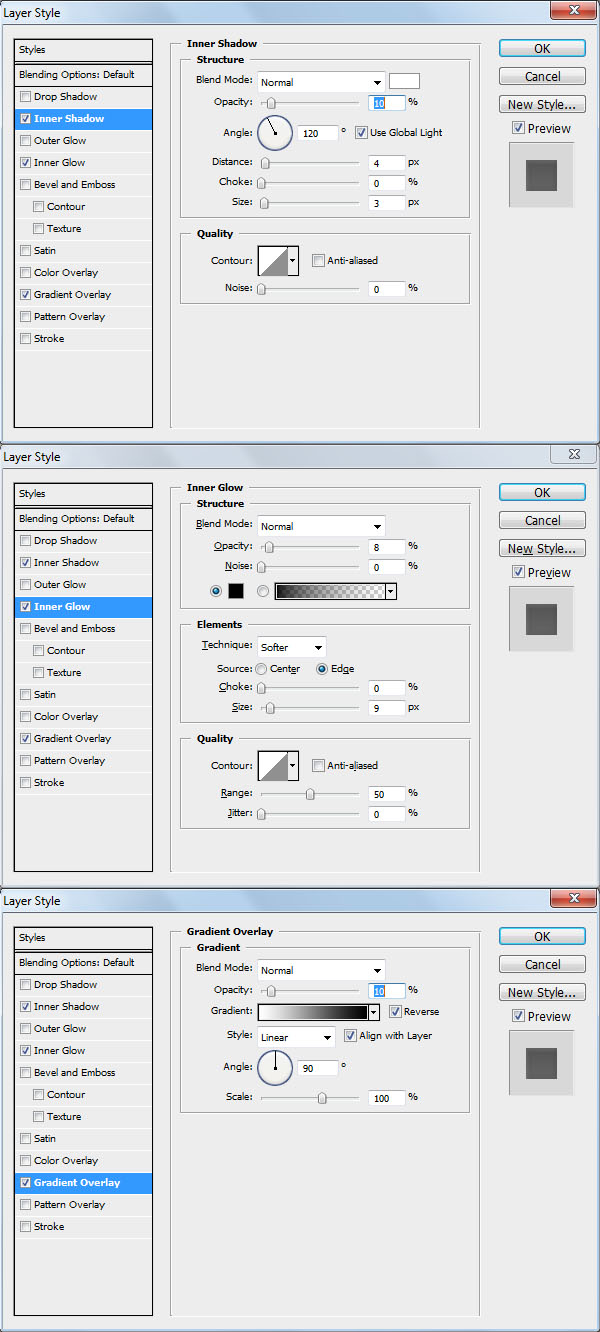Toggle Anti-aliased in Inner Shadow Quality section
This screenshot has height=1332, width=600.
coord(318,261)
